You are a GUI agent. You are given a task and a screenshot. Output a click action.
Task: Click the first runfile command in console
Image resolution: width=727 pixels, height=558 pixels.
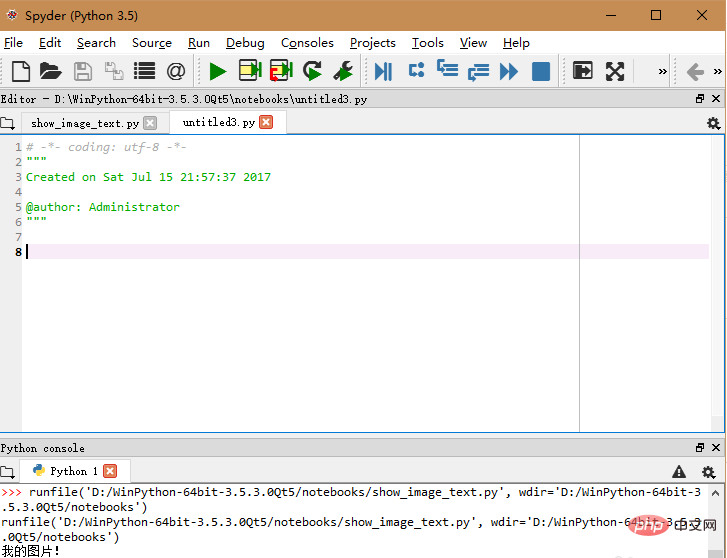351,499
